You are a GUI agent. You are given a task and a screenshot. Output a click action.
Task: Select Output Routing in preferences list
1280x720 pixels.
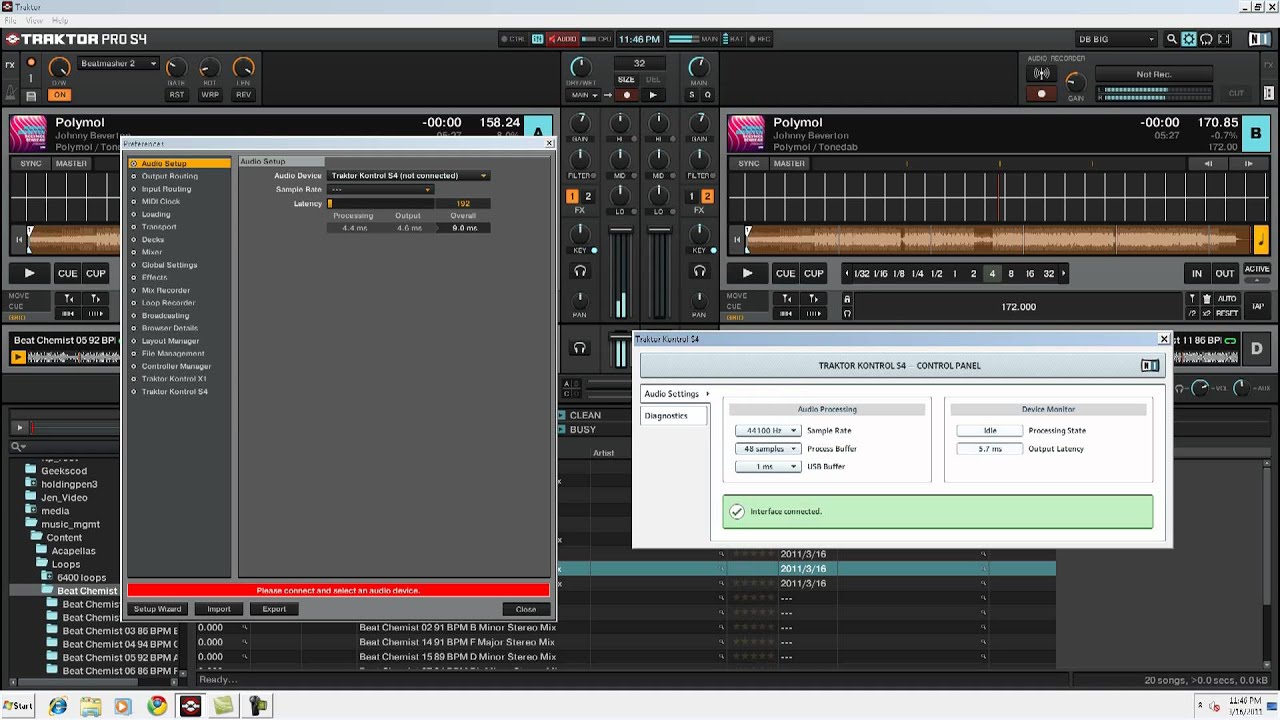[169, 176]
